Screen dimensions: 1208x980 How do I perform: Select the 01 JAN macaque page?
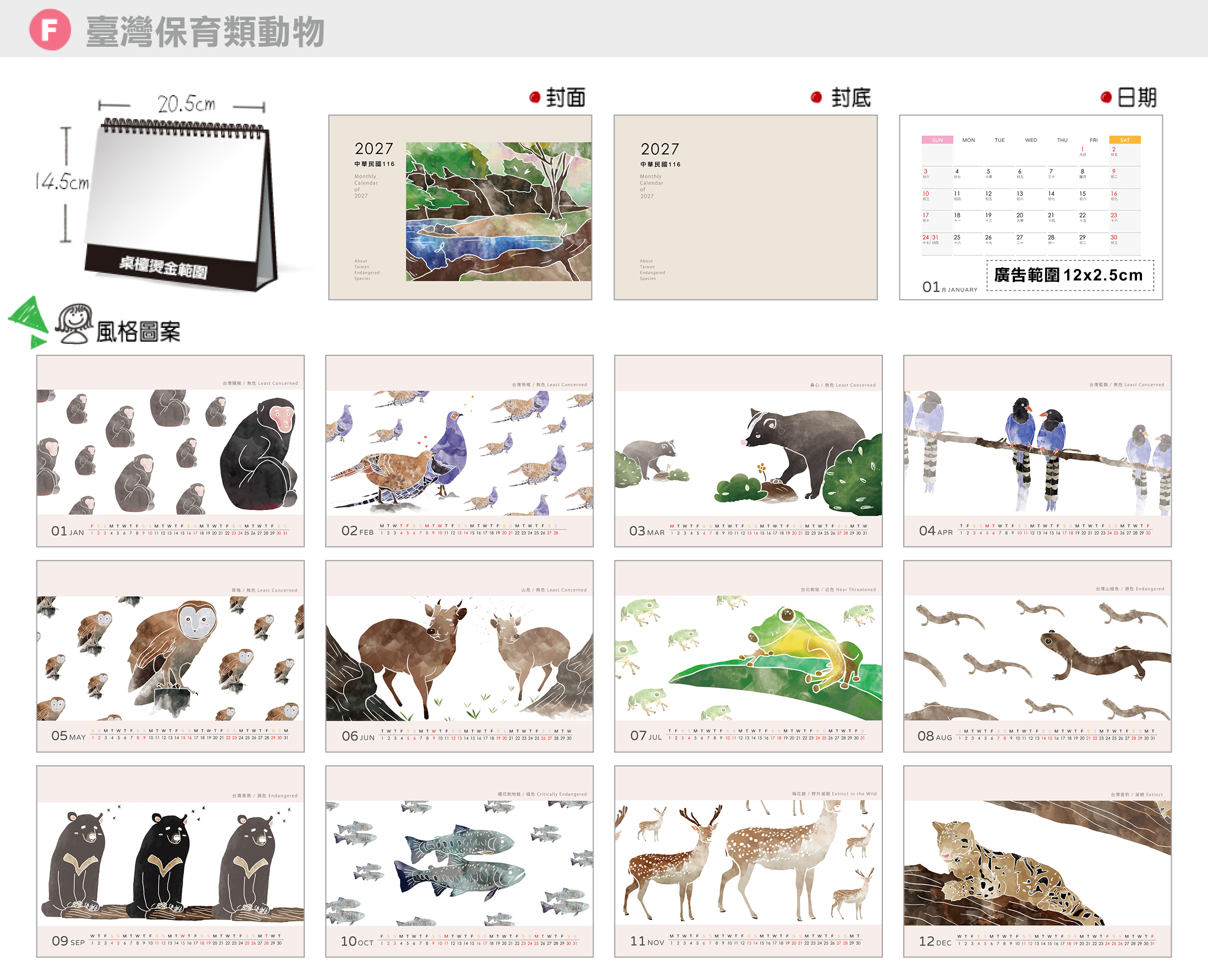[x=171, y=451]
